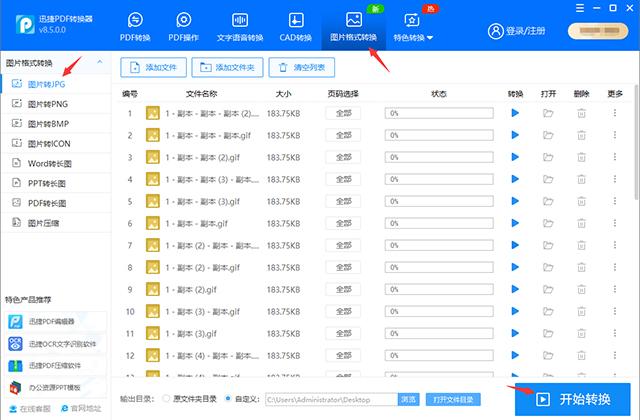Delete row 10 with trash icon

[x=581, y=311]
